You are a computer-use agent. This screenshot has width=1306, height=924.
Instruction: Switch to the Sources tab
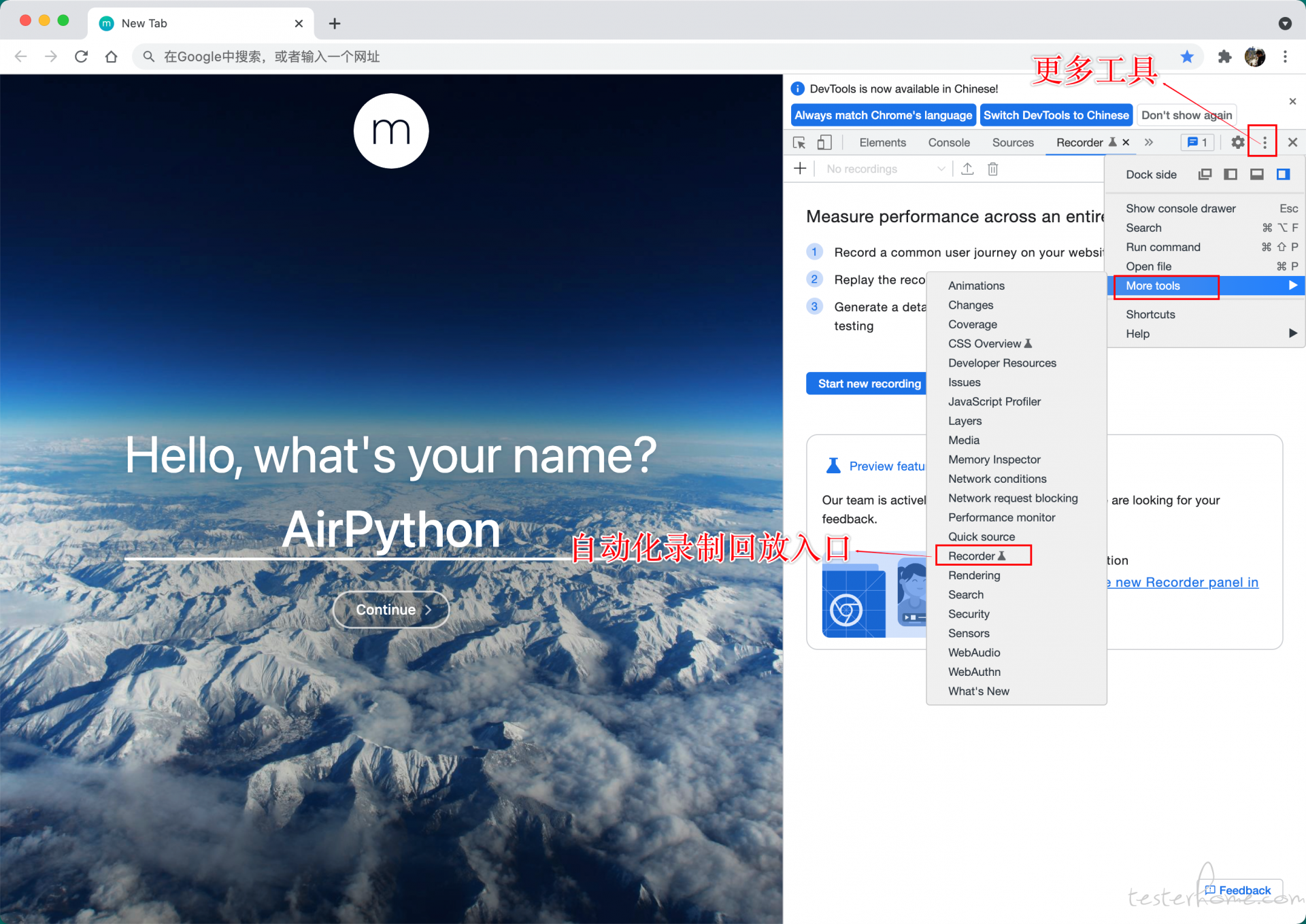[1013, 143]
